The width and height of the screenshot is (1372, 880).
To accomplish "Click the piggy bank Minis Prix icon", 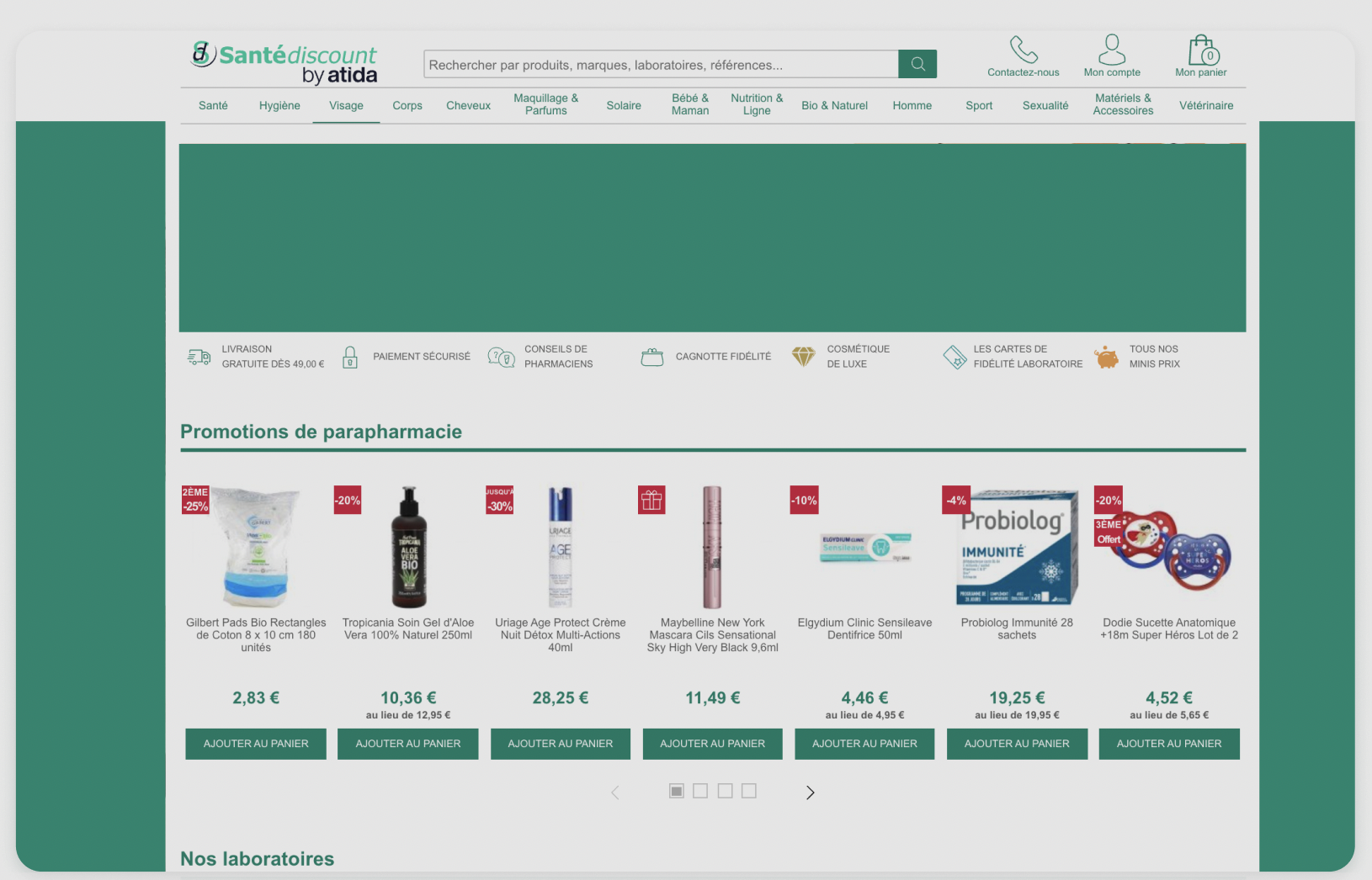I will pyautogui.click(x=1107, y=358).
